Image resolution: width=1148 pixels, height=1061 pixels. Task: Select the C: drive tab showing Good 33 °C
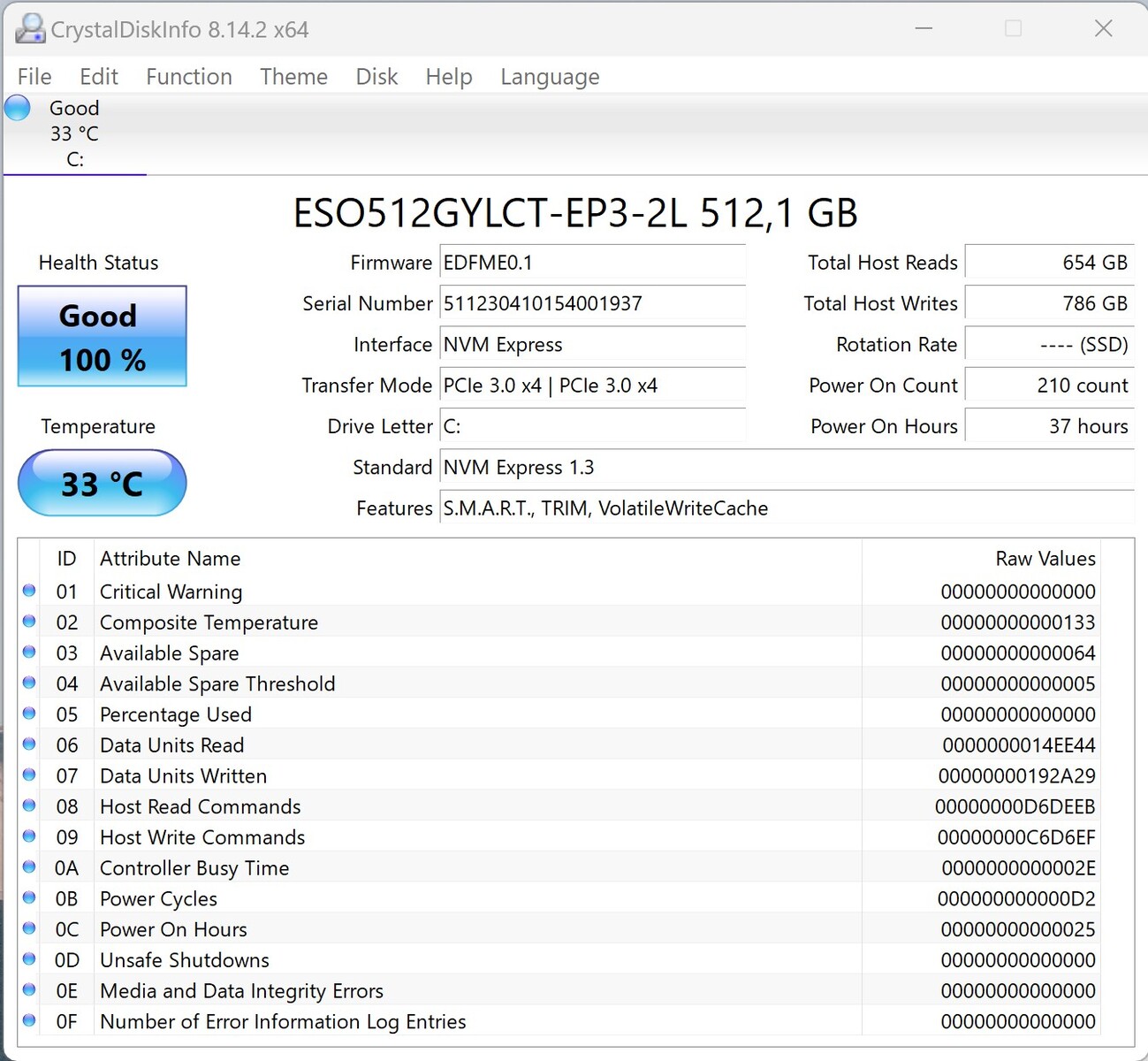pos(75,134)
